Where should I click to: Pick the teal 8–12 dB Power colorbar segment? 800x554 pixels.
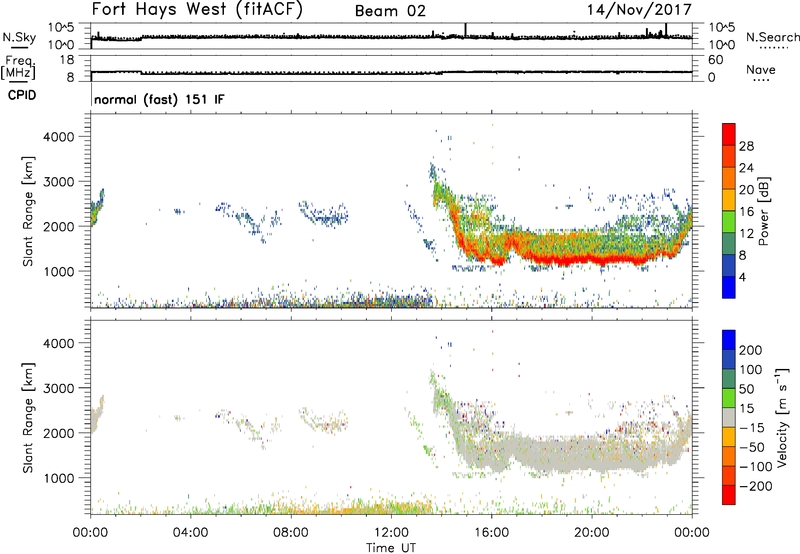pos(729,243)
